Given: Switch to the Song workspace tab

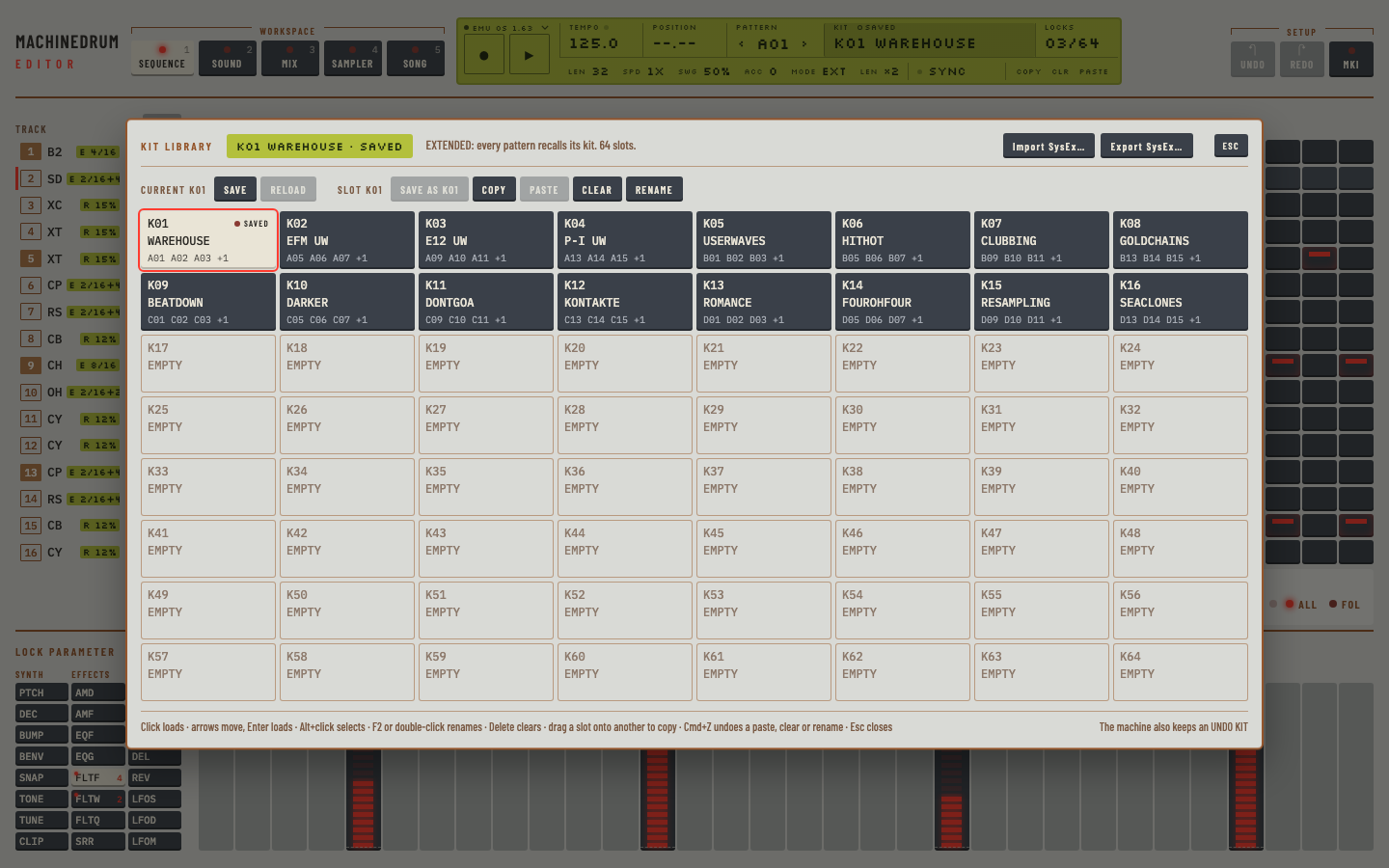Looking at the screenshot, I should [x=415, y=58].
